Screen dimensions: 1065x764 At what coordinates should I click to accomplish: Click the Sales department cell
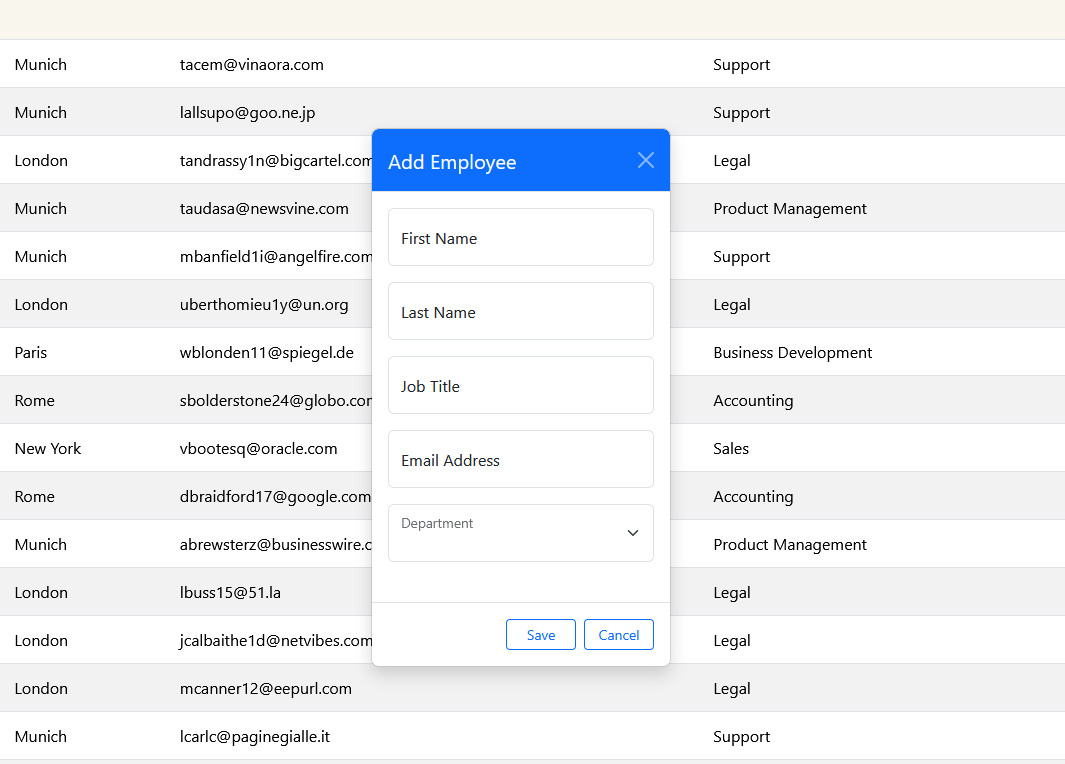click(731, 449)
